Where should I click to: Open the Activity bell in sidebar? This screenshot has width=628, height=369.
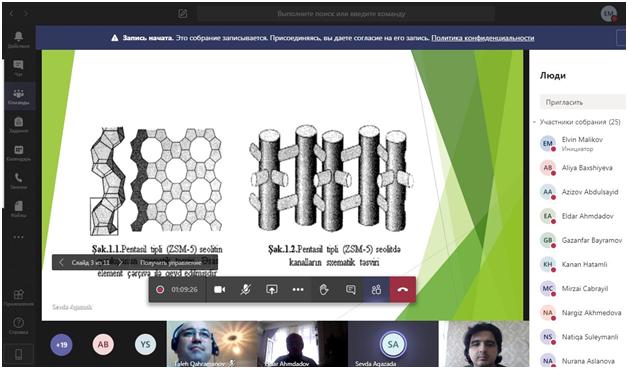pyautogui.click(x=18, y=39)
